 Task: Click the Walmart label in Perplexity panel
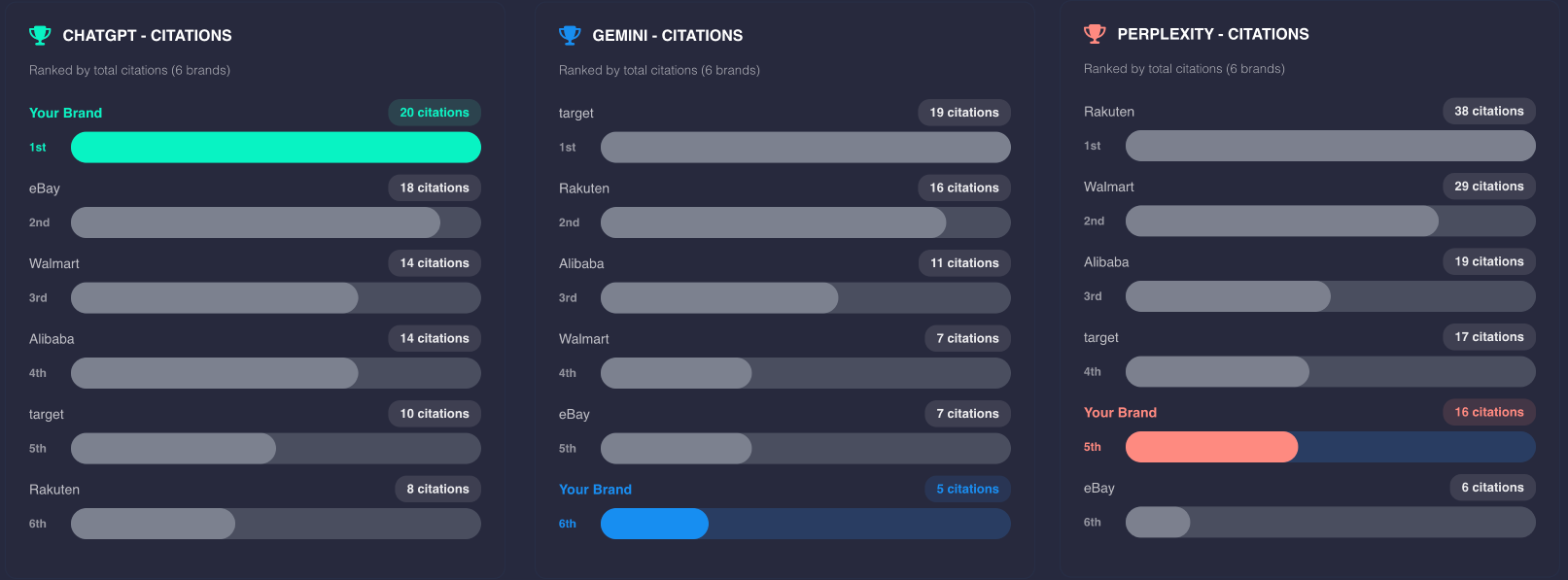tap(1108, 187)
